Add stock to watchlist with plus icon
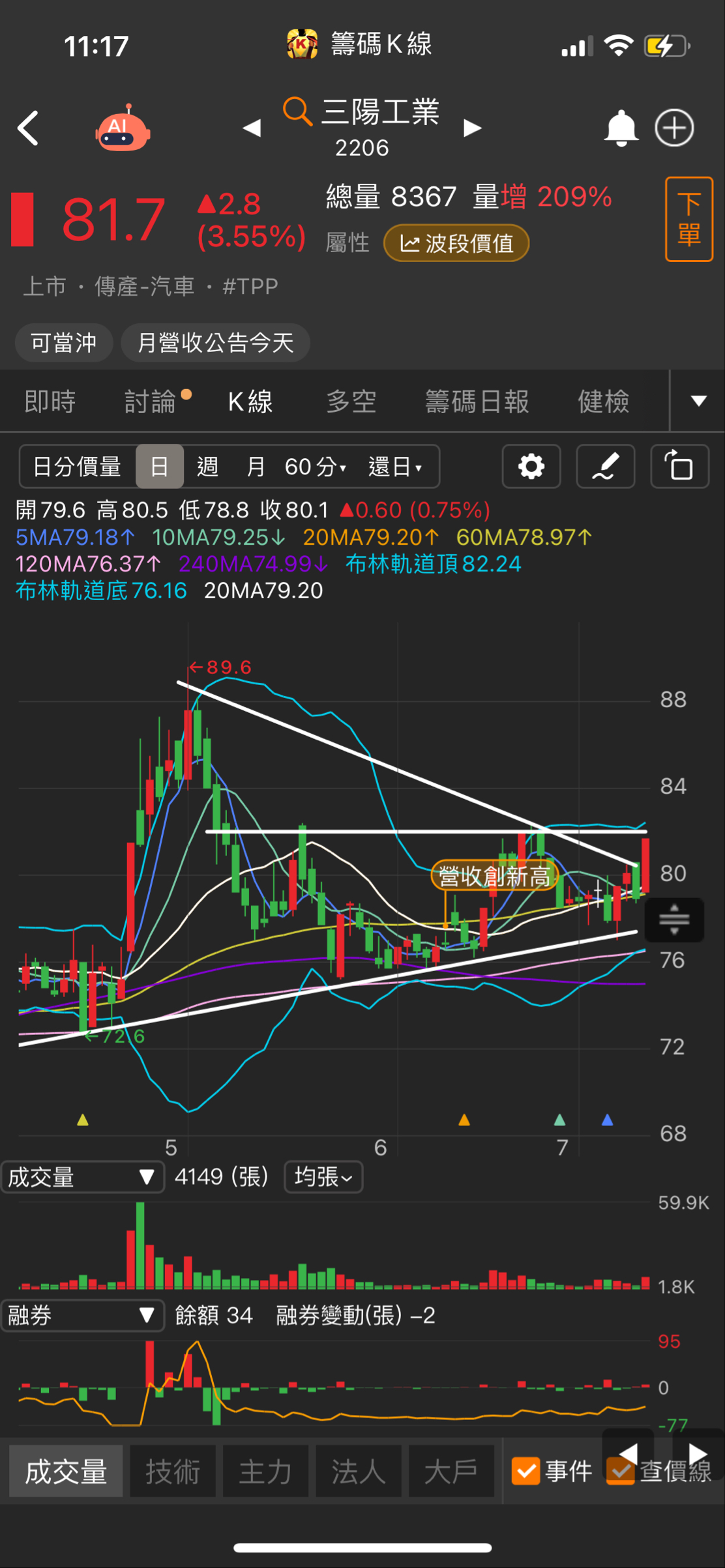 click(x=674, y=128)
